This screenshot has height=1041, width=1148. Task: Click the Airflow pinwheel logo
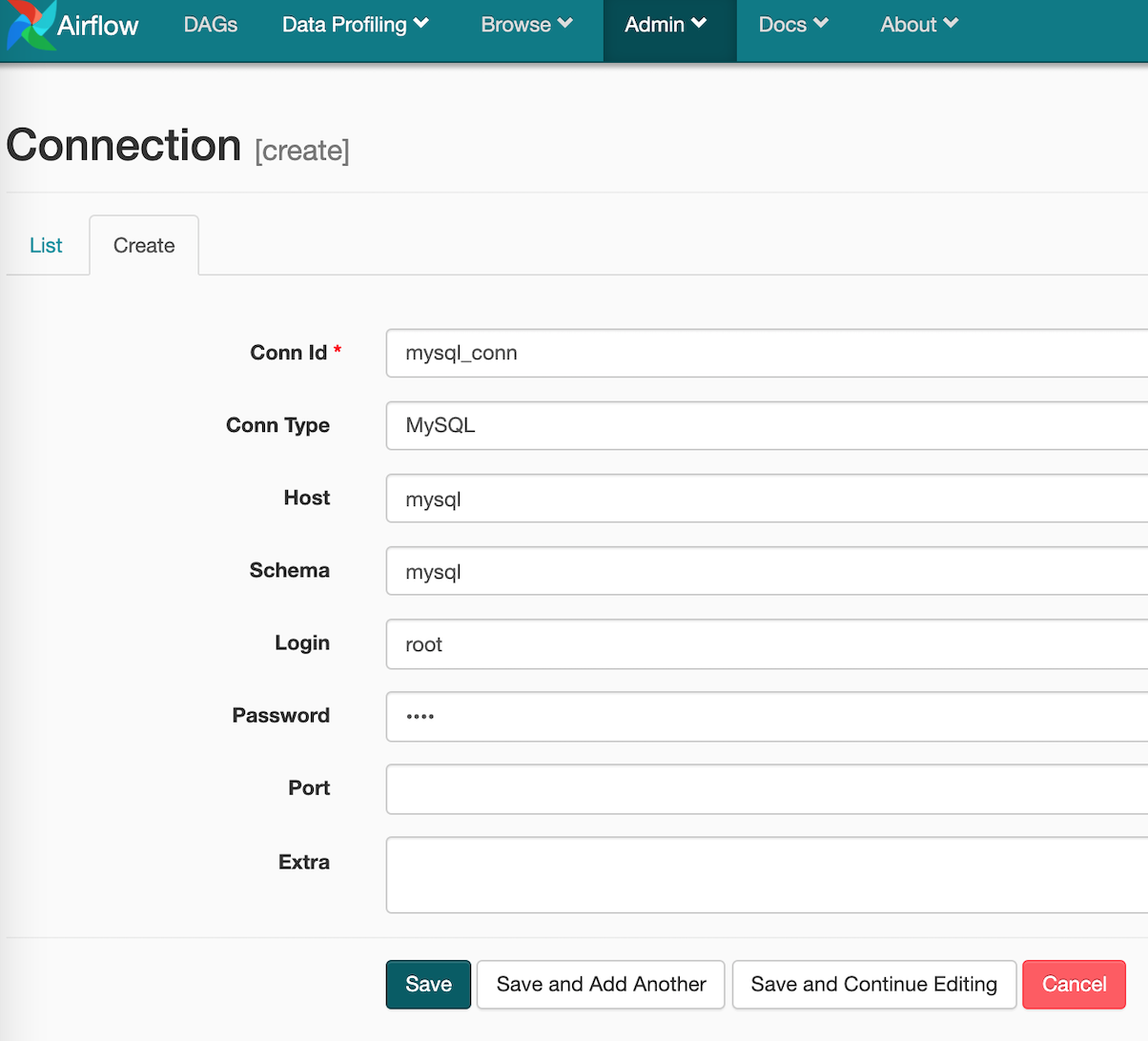point(31,25)
